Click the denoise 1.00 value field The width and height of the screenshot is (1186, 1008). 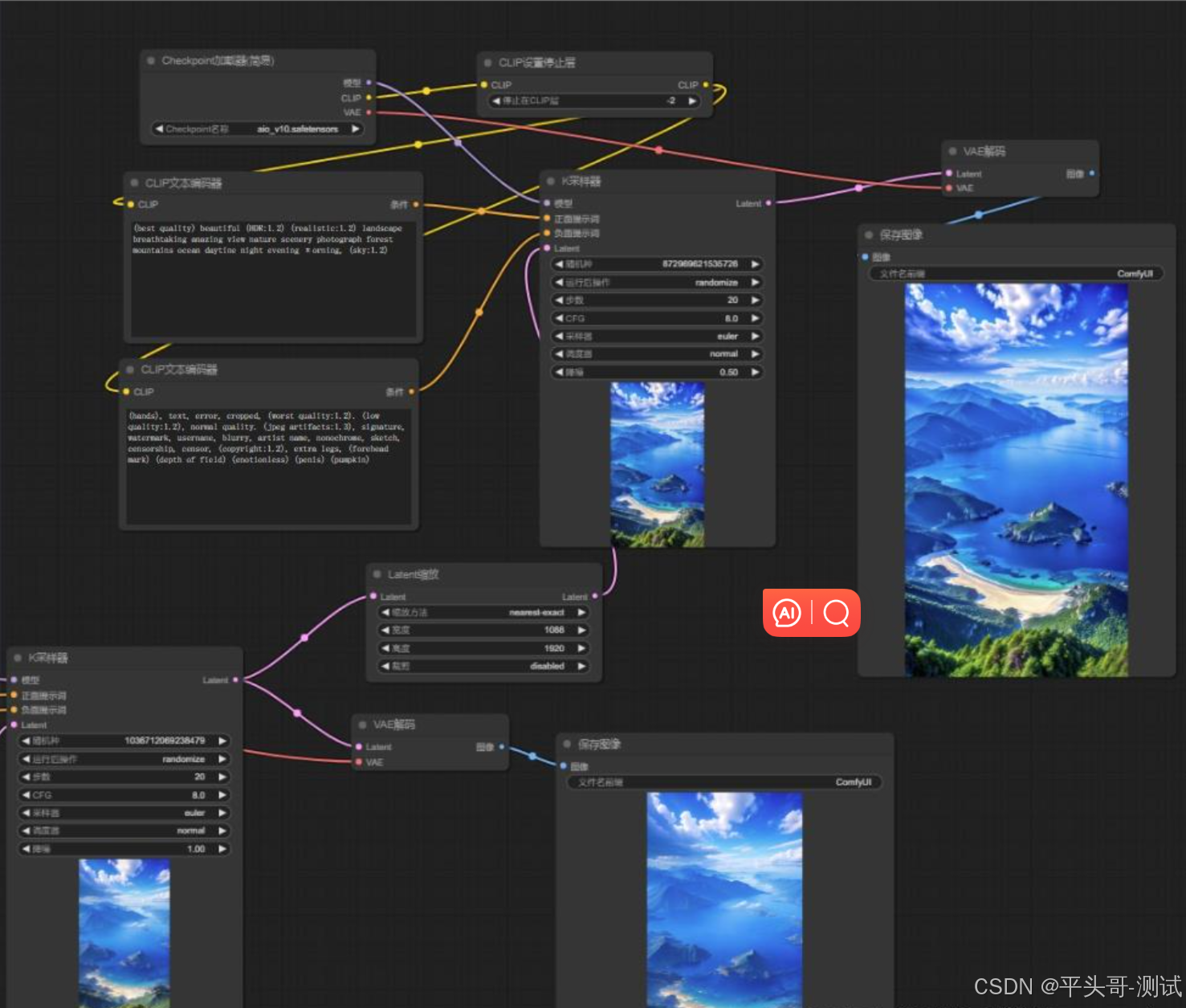[123, 849]
